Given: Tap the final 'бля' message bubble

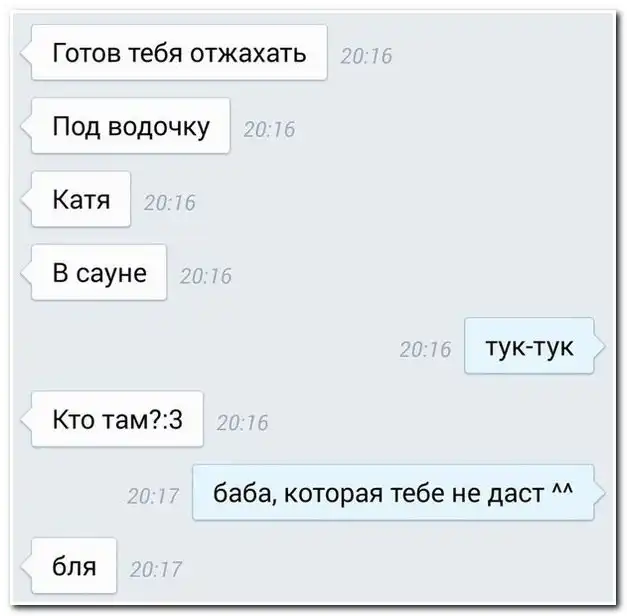Looking at the screenshot, I should (x=74, y=566).
